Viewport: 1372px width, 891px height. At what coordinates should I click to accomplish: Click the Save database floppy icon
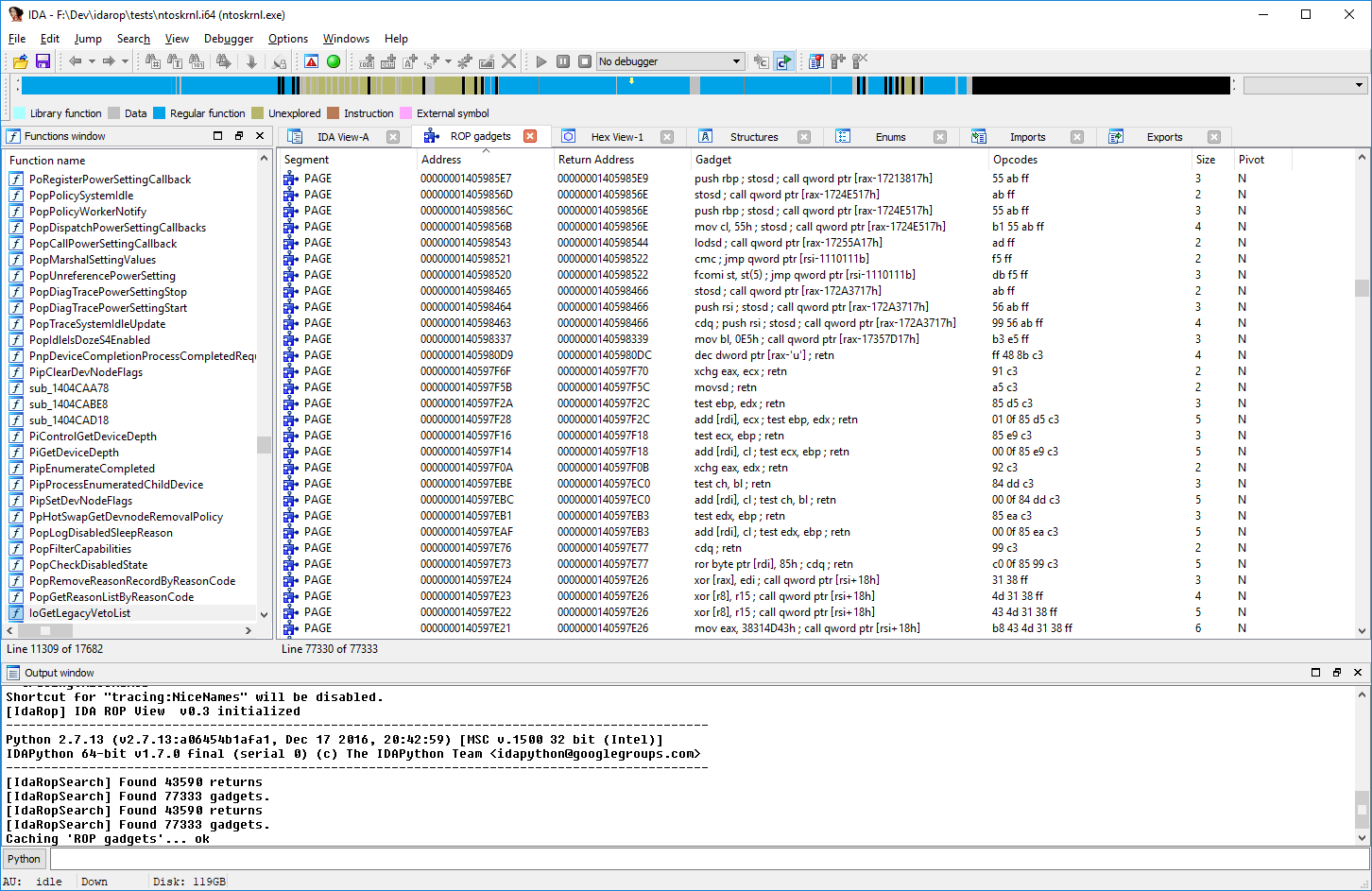point(43,61)
